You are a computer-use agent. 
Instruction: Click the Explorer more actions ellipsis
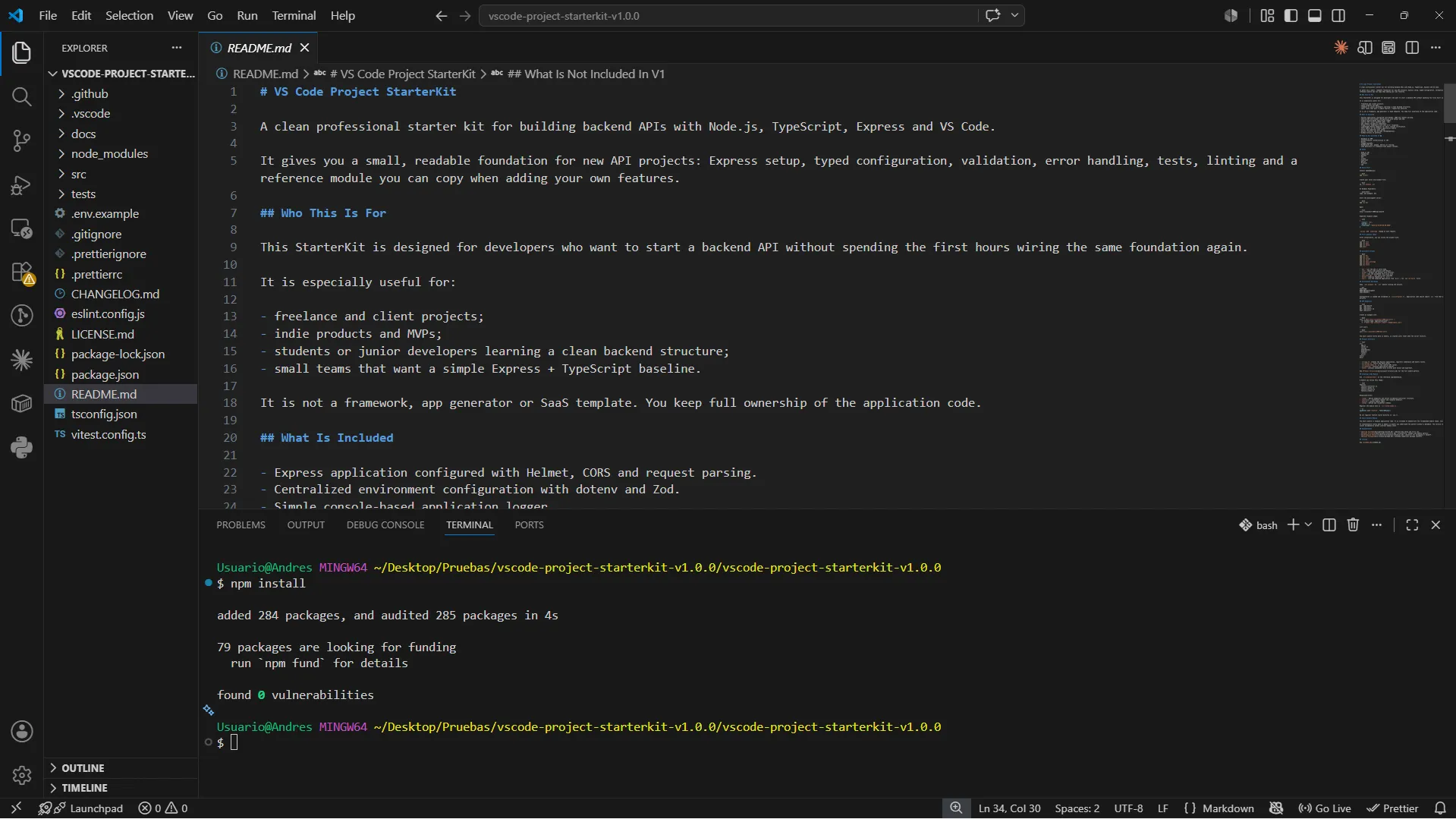(x=177, y=48)
